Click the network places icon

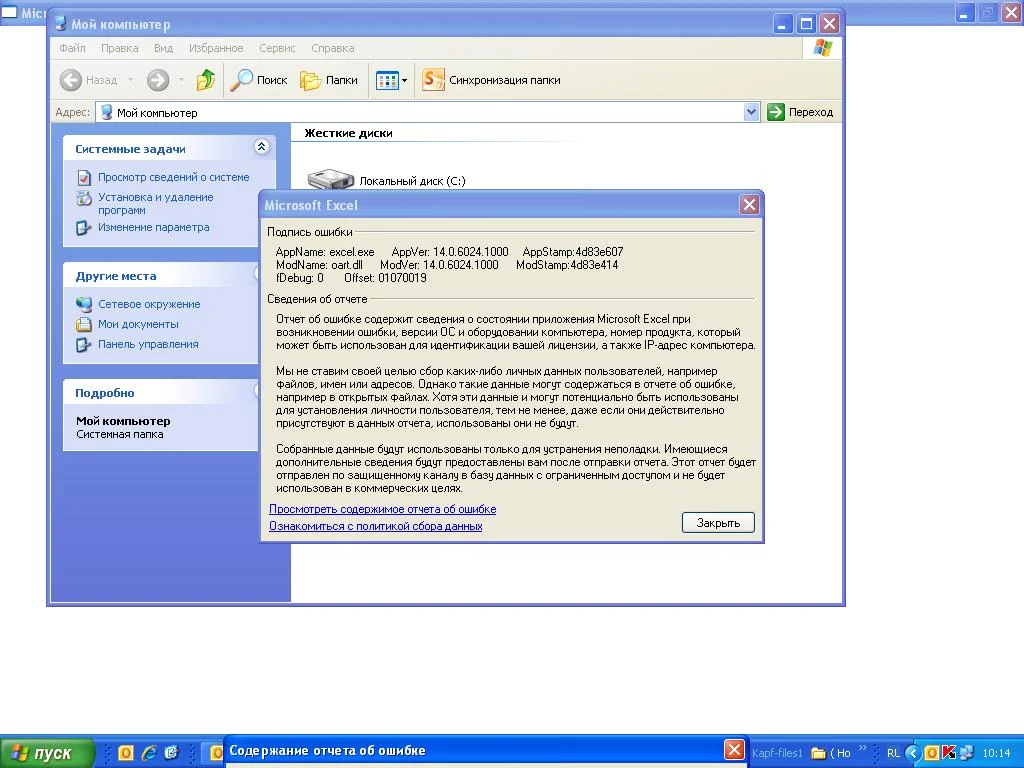[x=84, y=304]
